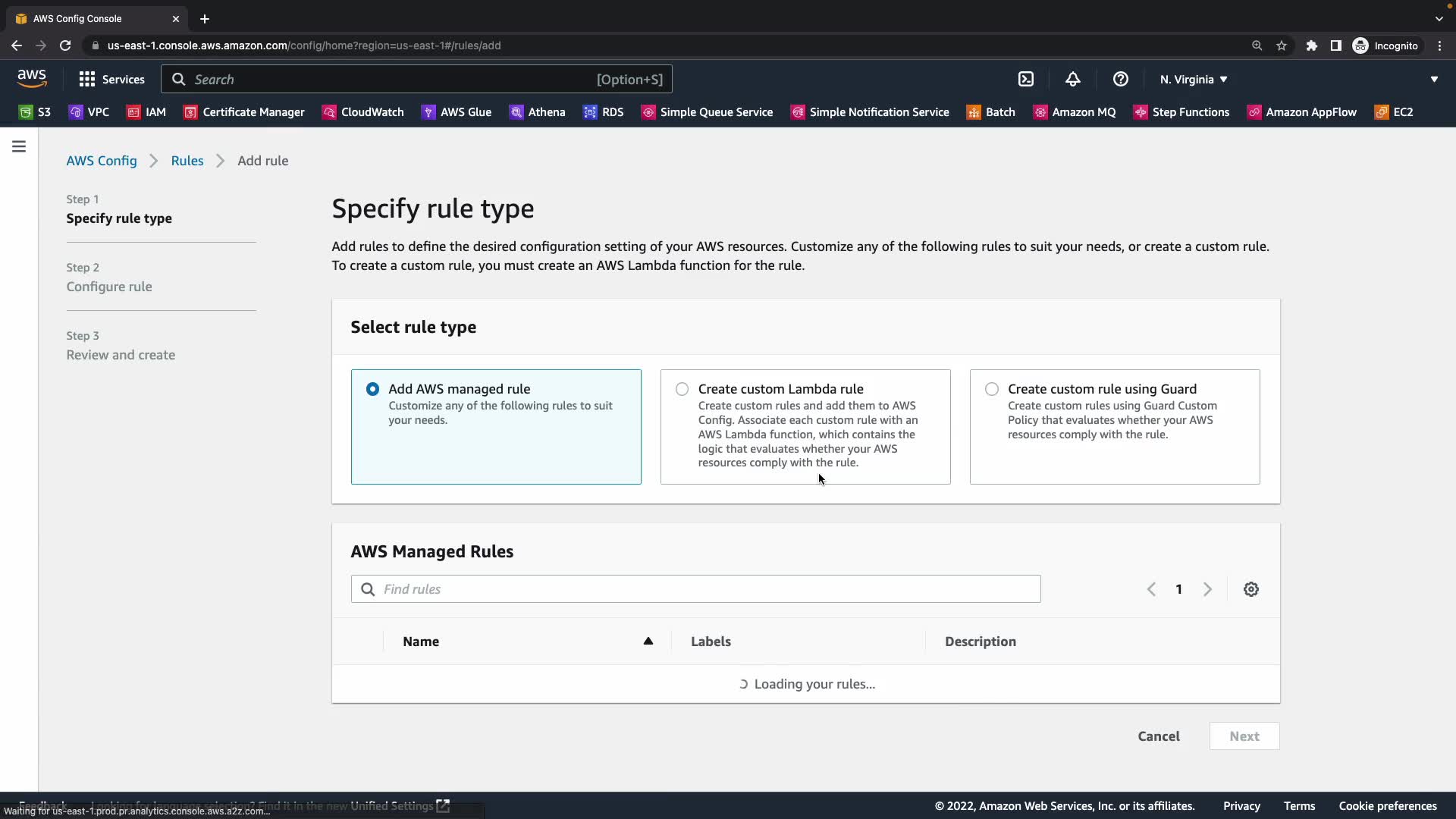Screen dimensions: 1456x819
Task: Navigate to AWS Config breadcrumb
Action: (102, 161)
